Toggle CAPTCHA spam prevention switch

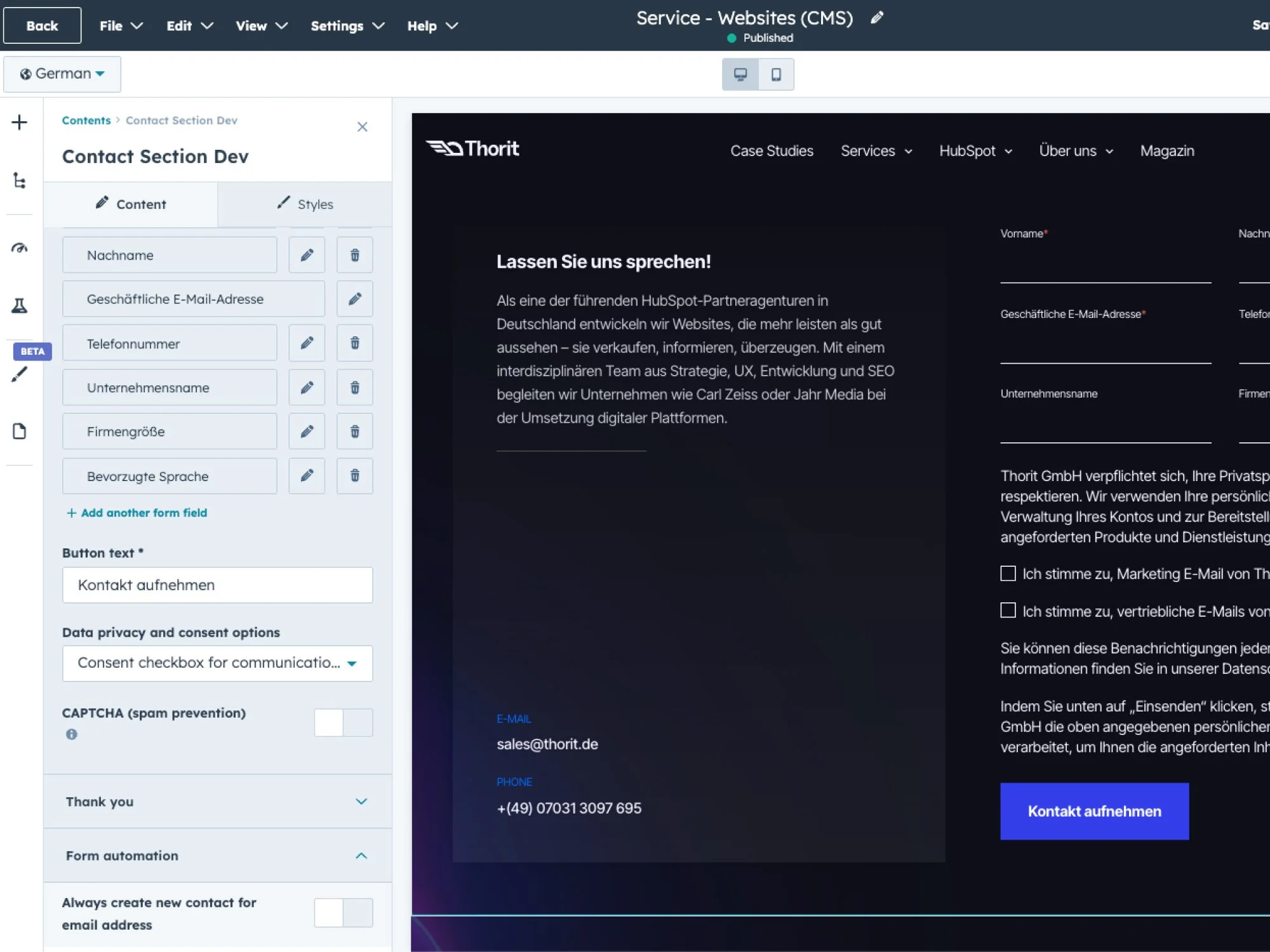coord(343,722)
